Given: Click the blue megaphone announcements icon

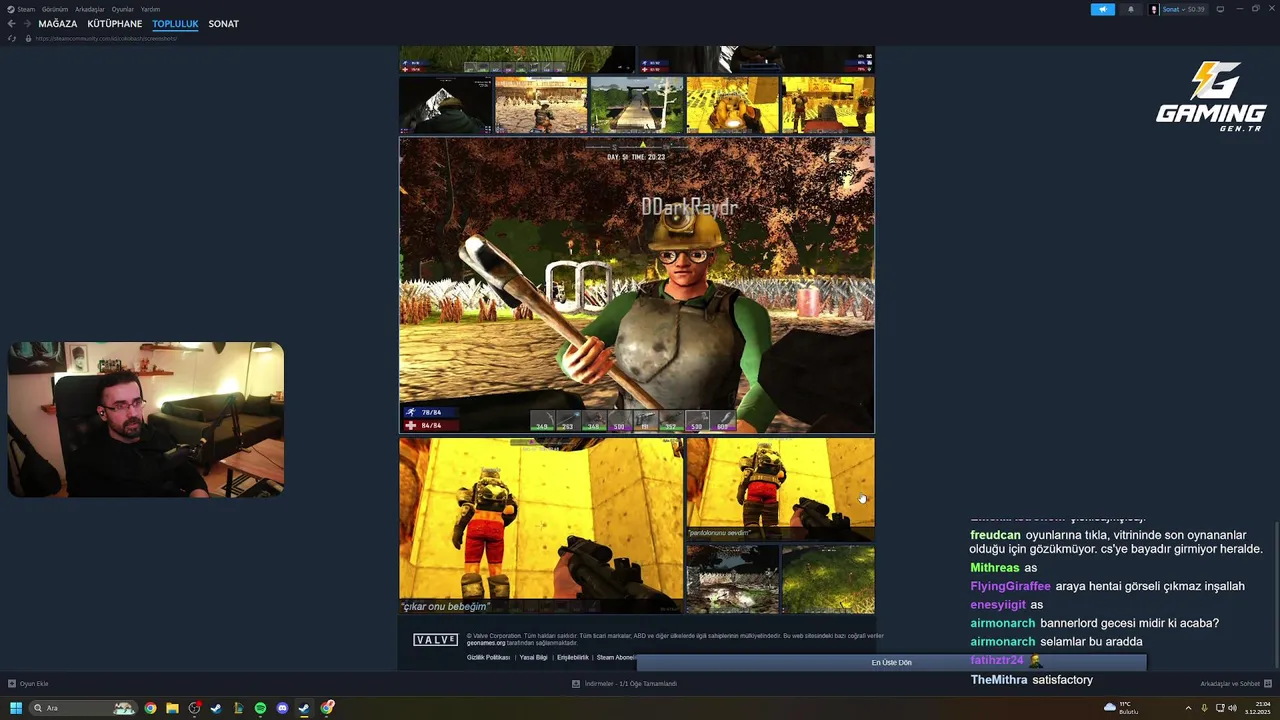Looking at the screenshot, I should pyautogui.click(x=1103, y=9).
